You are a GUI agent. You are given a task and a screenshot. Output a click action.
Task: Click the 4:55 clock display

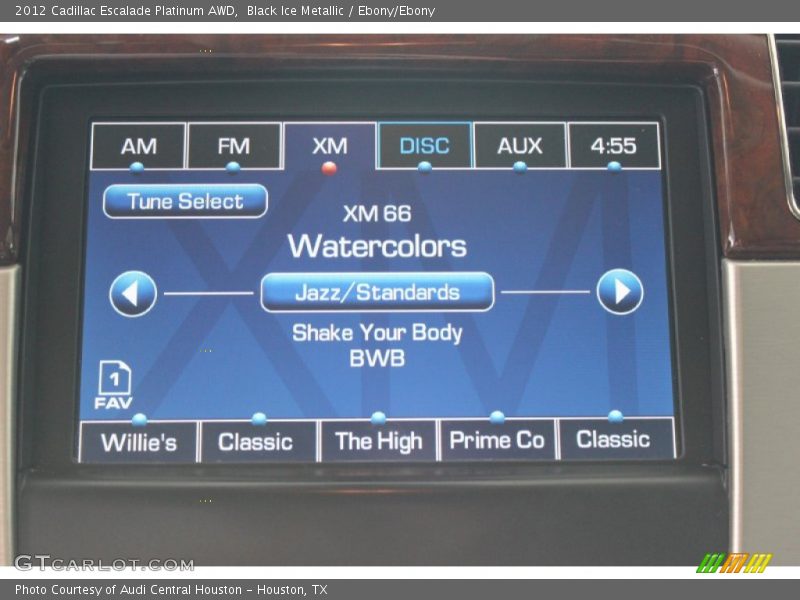[614, 146]
